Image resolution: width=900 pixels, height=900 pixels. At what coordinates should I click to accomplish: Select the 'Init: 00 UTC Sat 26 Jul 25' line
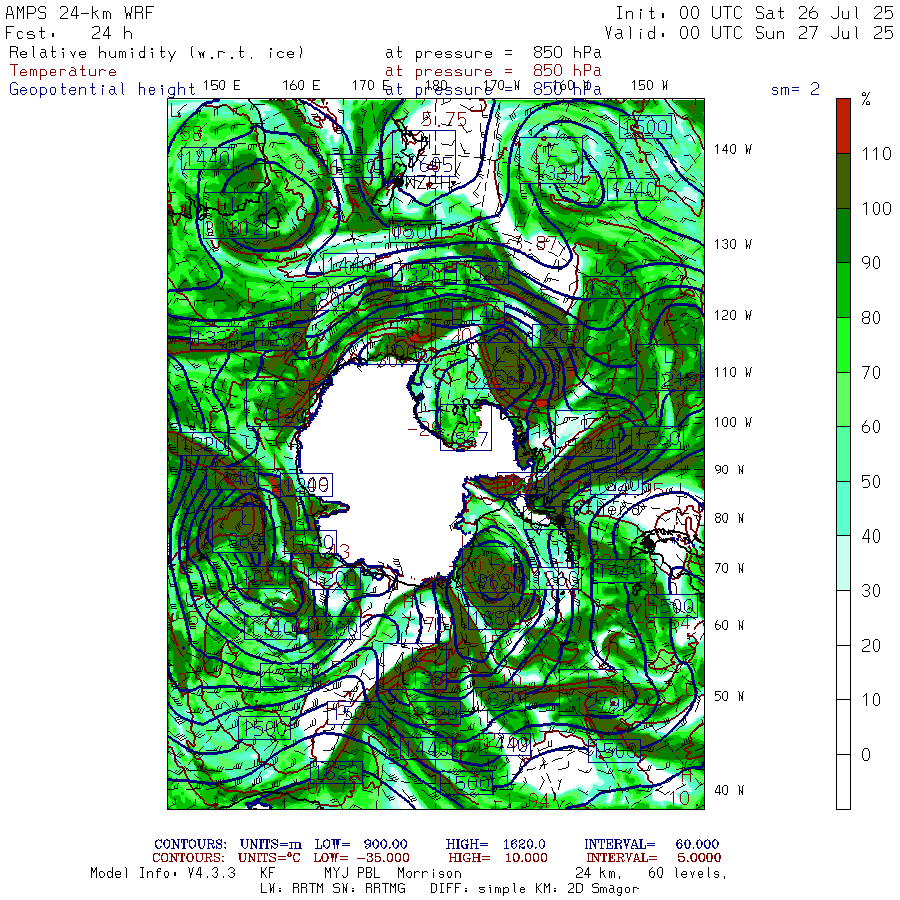(x=754, y=13)
